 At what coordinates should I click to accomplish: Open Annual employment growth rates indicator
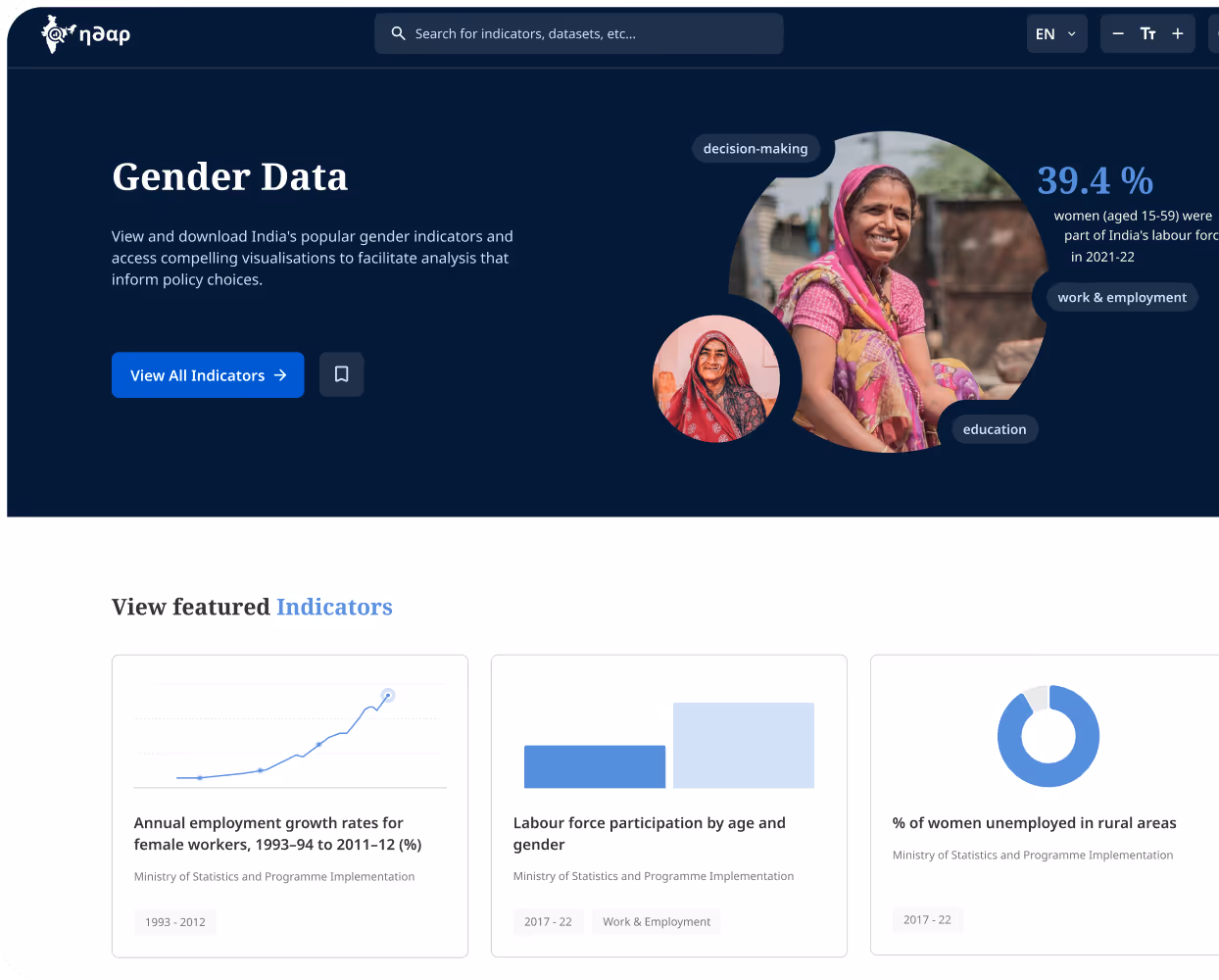(x=278, y=834)
